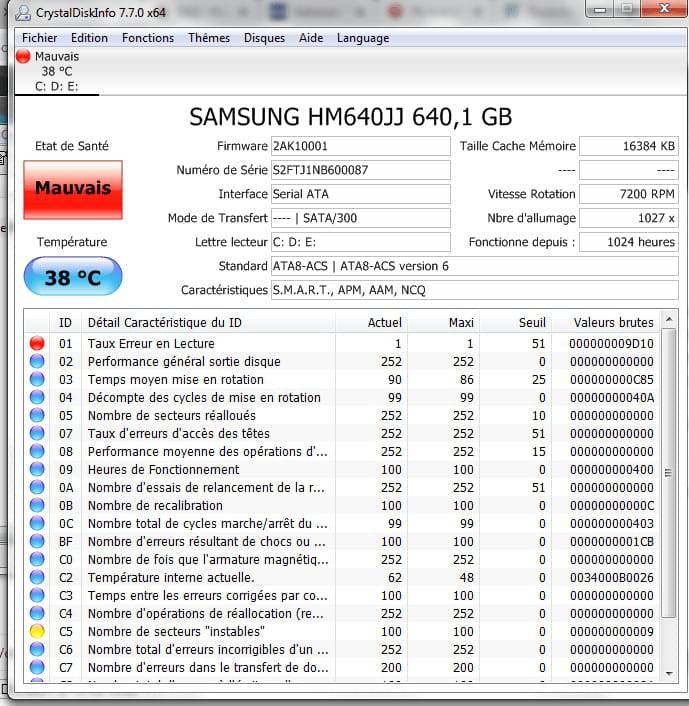
Task: Open the Thèmes menu
Action: (x=209, y=38)
